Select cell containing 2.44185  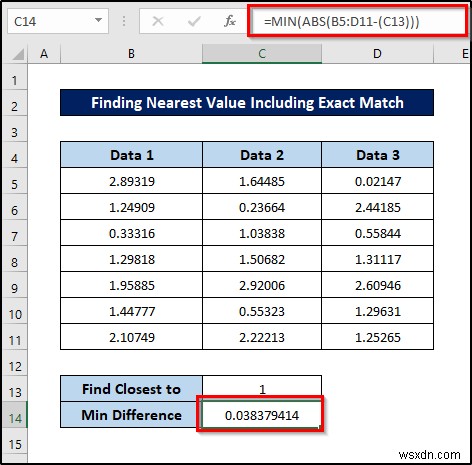tap(378, 207)
